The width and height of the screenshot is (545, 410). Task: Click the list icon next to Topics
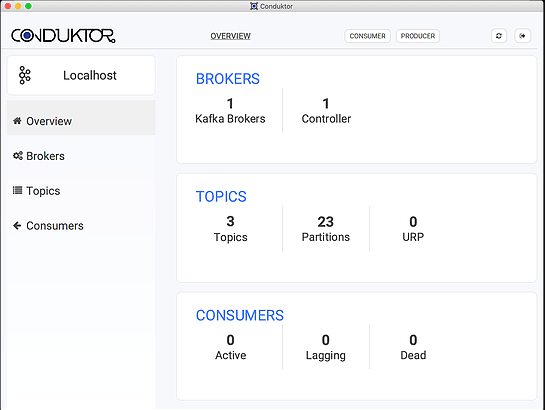[x=17, y=190]
